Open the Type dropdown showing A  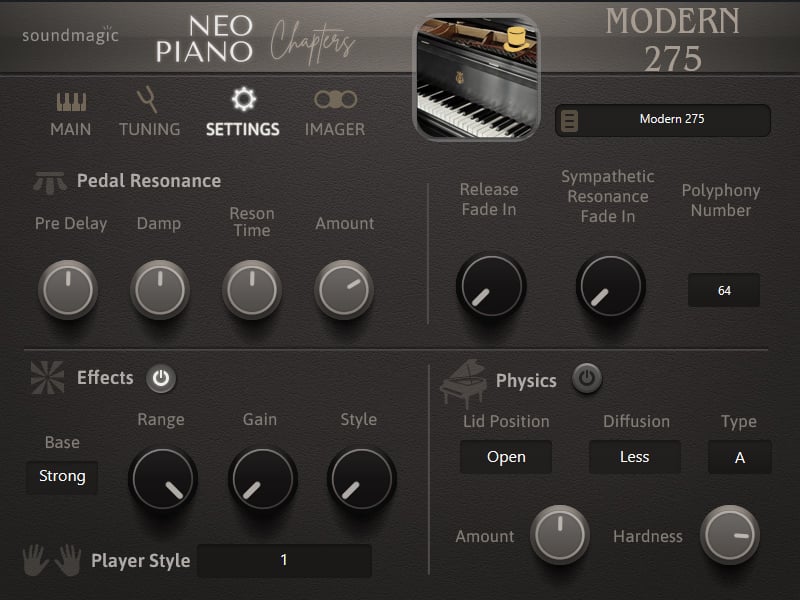point(739,457)
